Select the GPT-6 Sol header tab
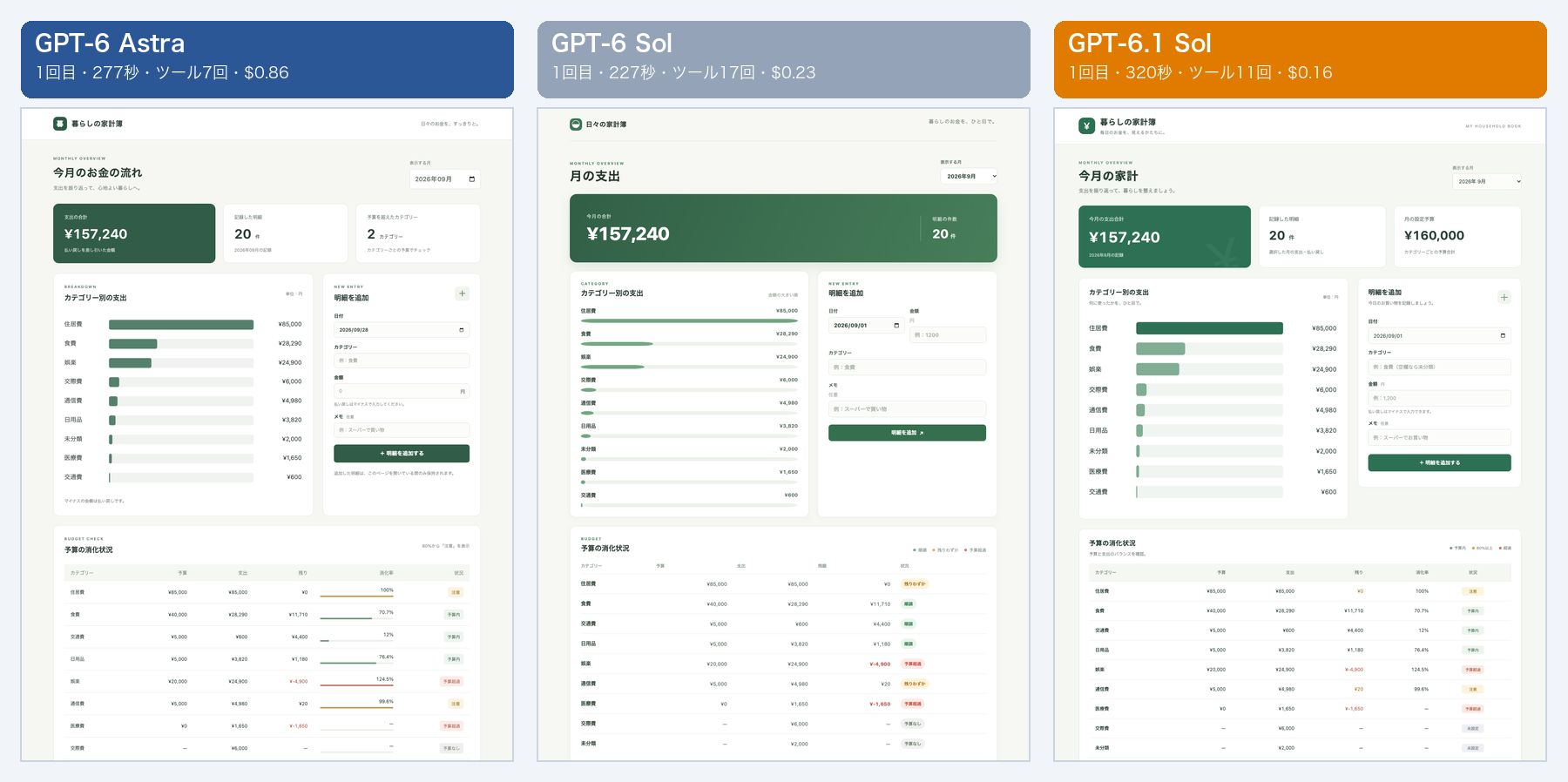The width and height of the screenshot is (1568, 782). [784, 59]
